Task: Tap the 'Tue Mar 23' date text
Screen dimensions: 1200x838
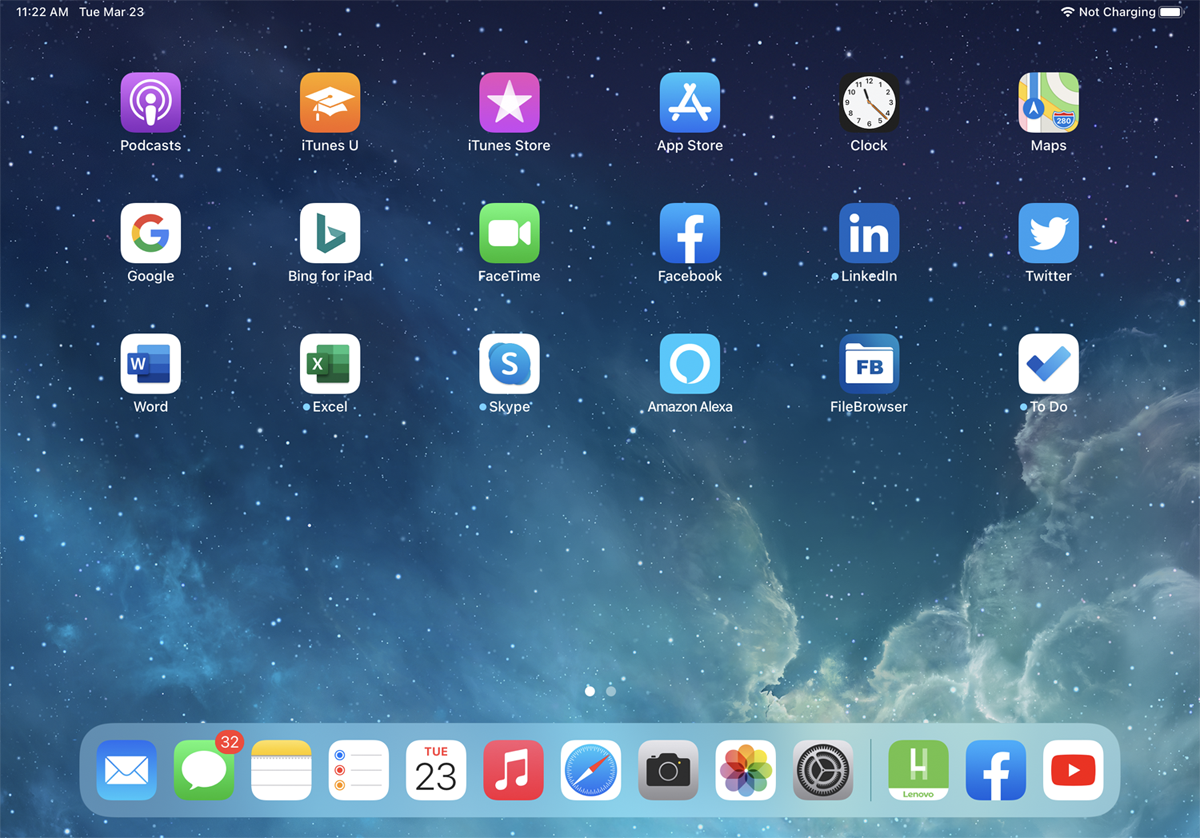Action: click(111, 12)
